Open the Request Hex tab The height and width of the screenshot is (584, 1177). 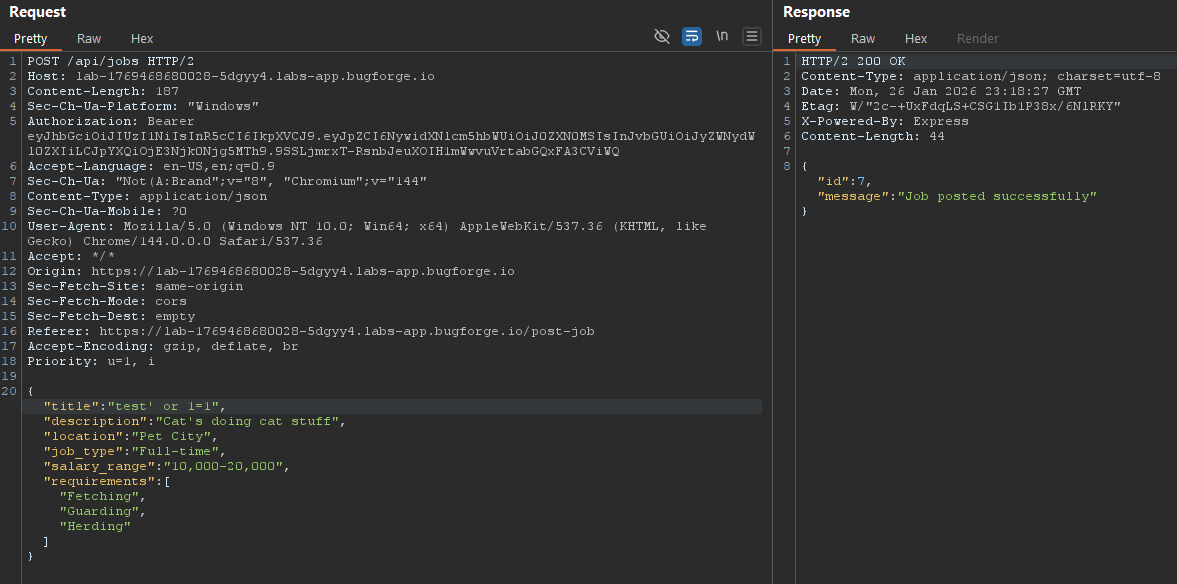pos(142,39)
